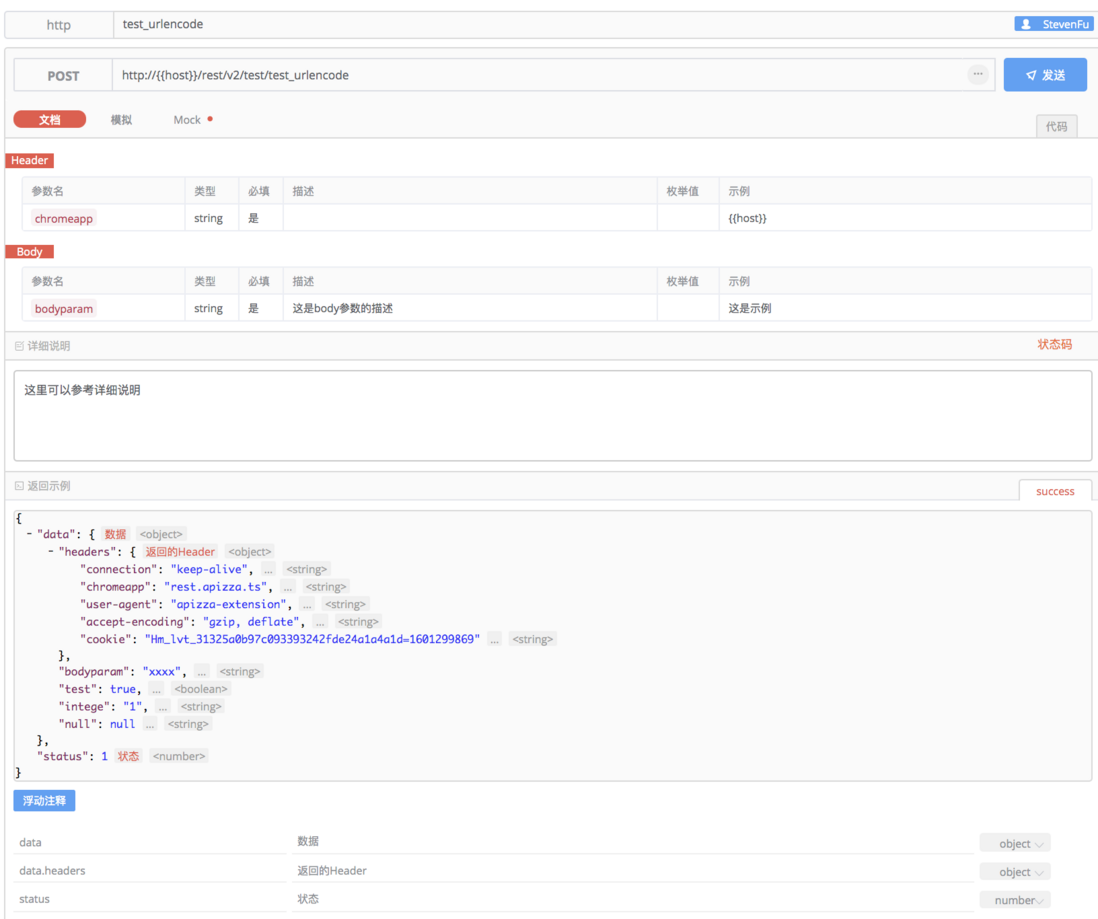Click the <boolean> type tag
This screenshot has width=1098, height=919.
[x=201, y=689]
